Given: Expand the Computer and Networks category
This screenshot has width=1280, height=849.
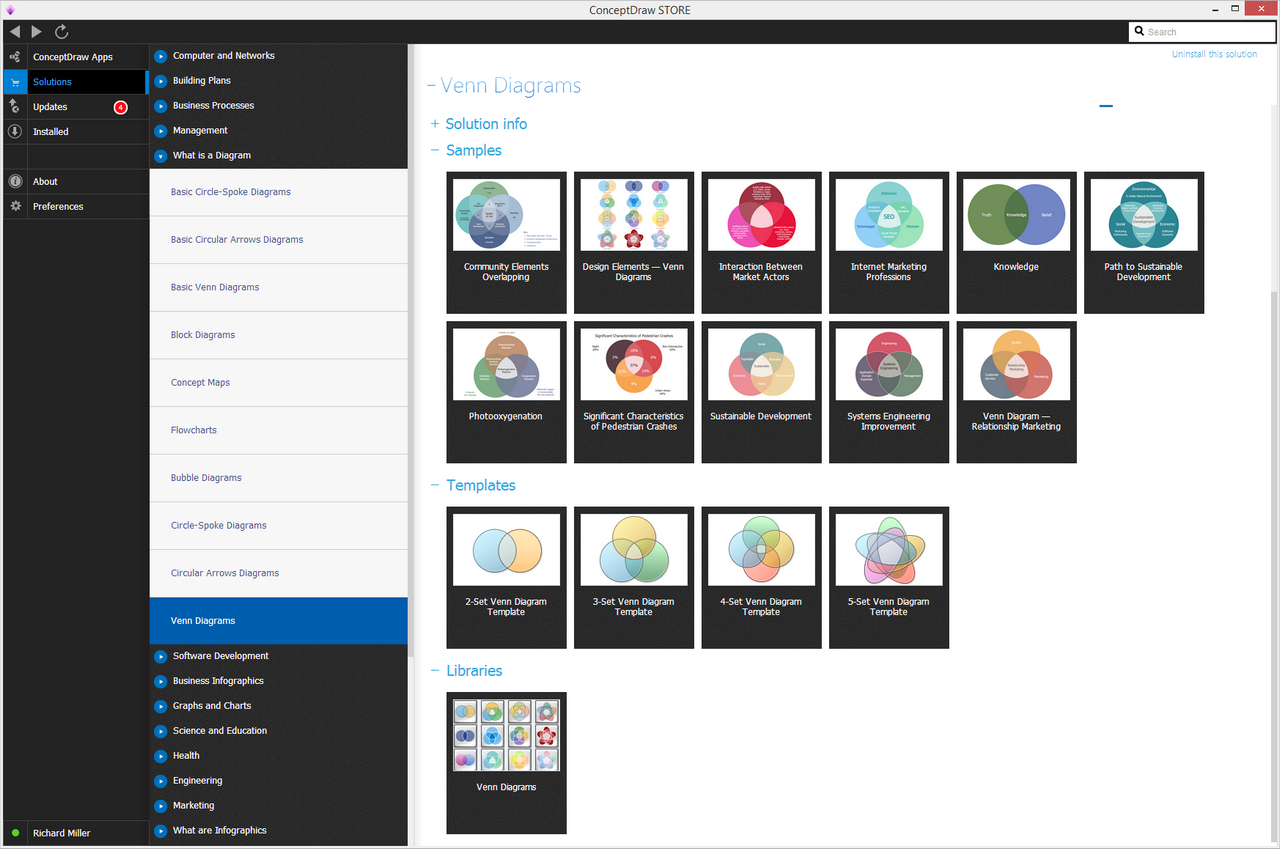Looking at the screenshot, I should pos(161,56).
